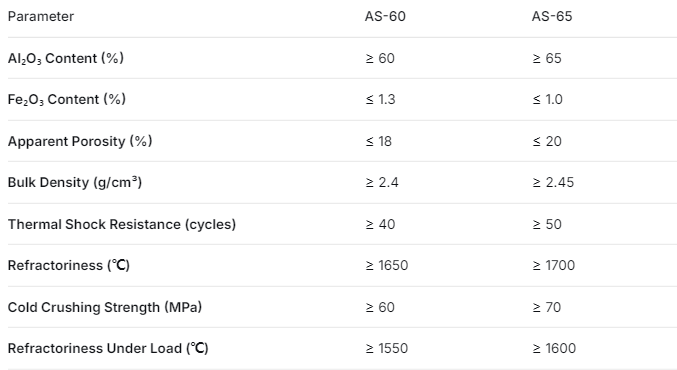
Task: Select the AS-60 column header
Action: click(x=385, y=16)
